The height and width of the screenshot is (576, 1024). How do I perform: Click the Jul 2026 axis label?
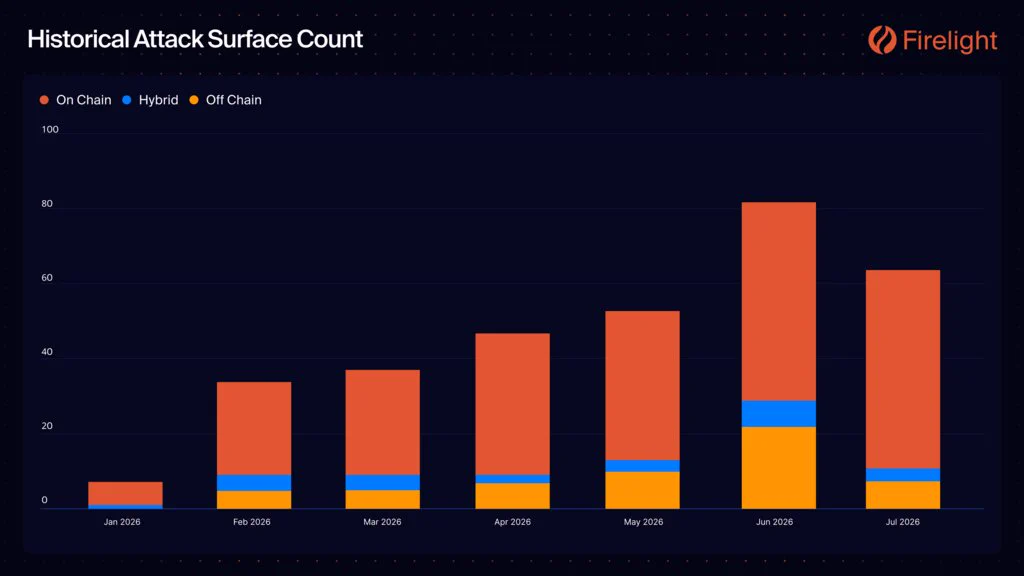pos(903,522)
